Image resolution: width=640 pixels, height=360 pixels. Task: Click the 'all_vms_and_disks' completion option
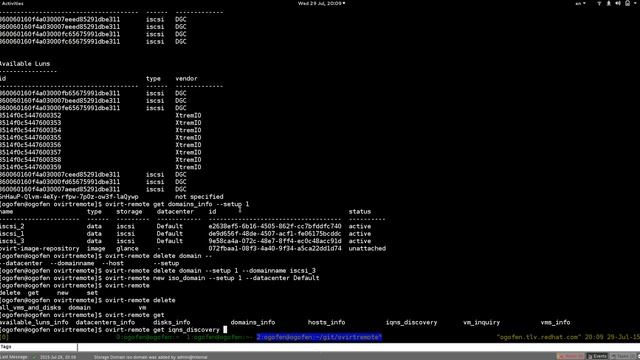click(31, 307)
